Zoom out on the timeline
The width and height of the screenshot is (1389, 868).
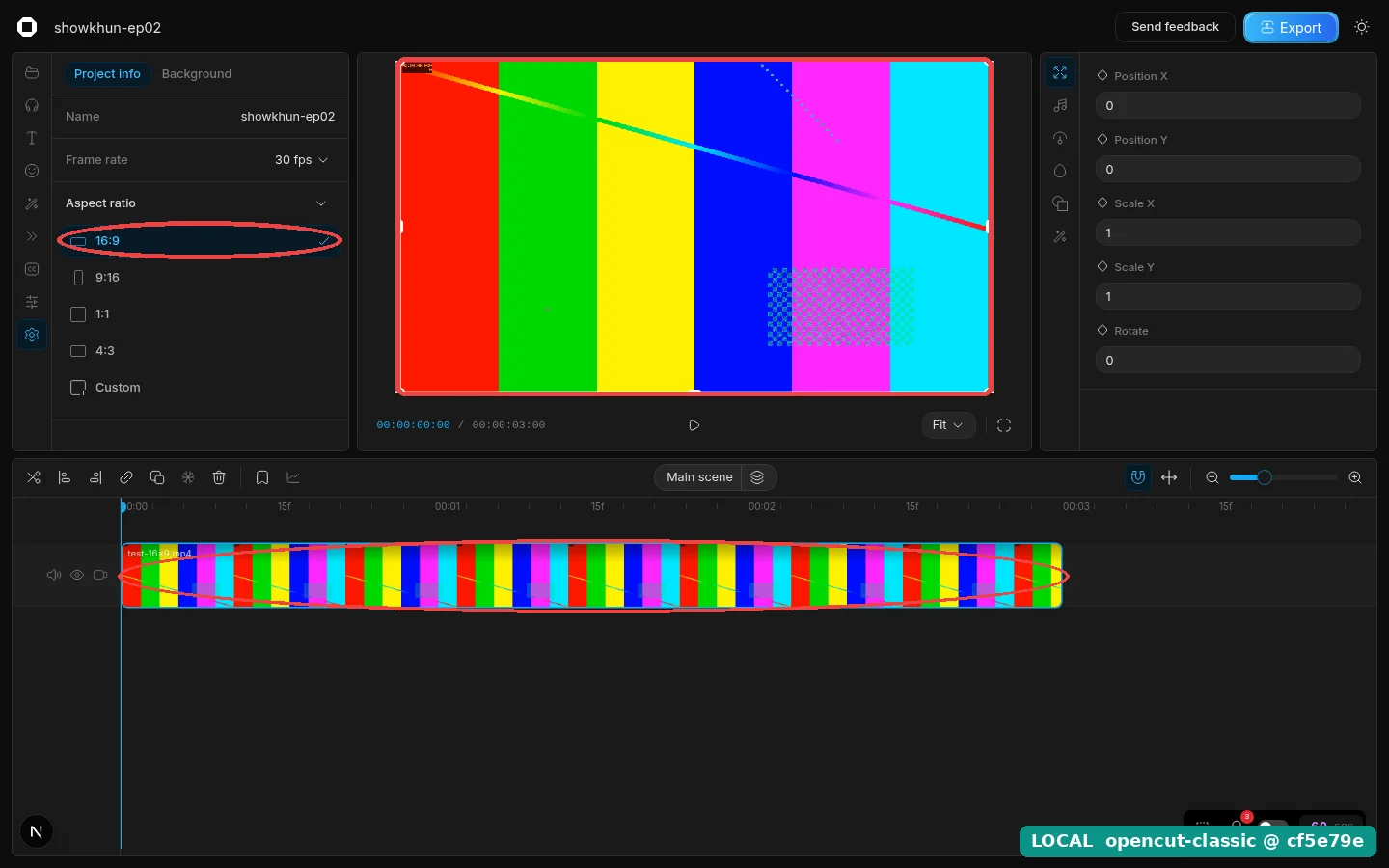point(1212,477)
